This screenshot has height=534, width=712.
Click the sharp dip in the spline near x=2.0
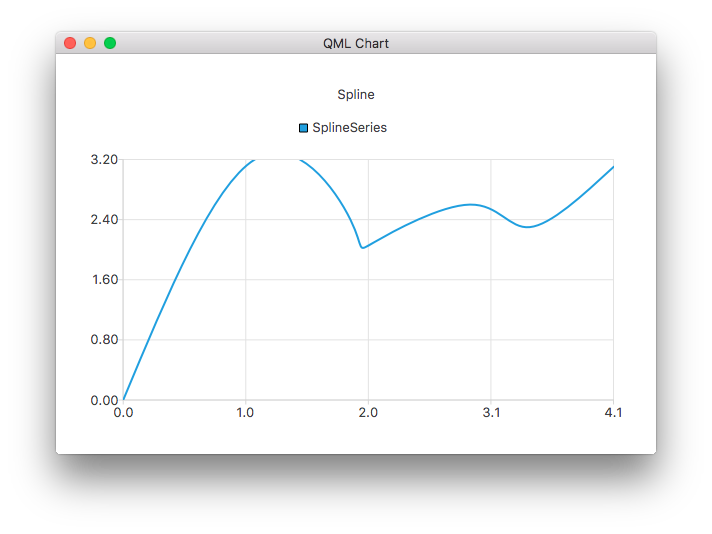pyautogui.click(x=362, y=247)
